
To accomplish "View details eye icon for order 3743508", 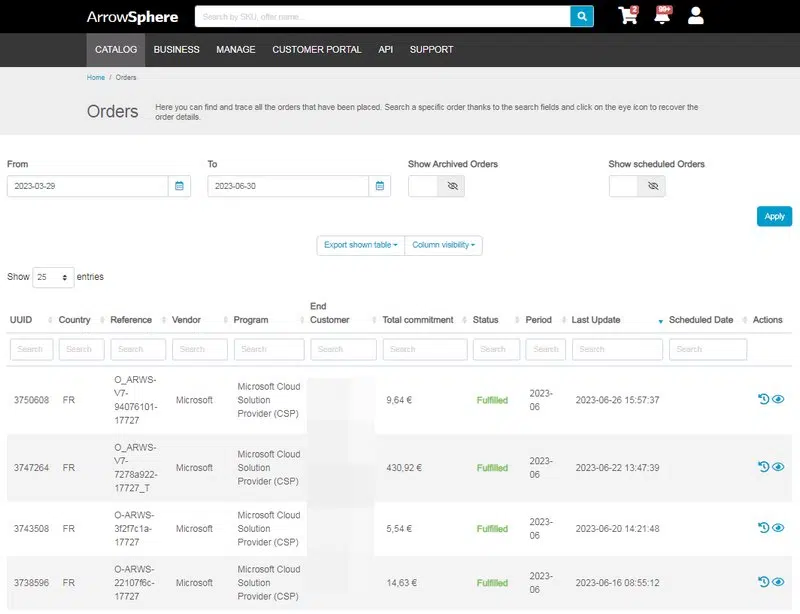I will coord(778,528).
